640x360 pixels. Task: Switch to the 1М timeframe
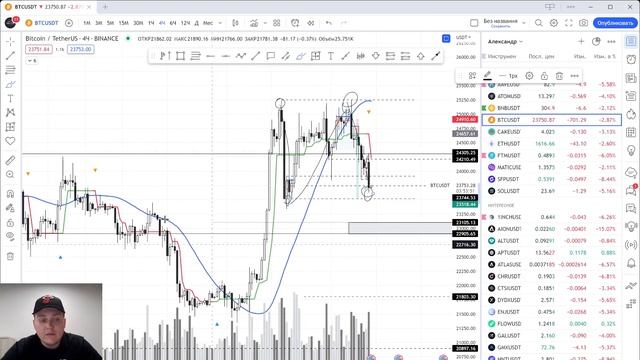[x=87, y=23]
